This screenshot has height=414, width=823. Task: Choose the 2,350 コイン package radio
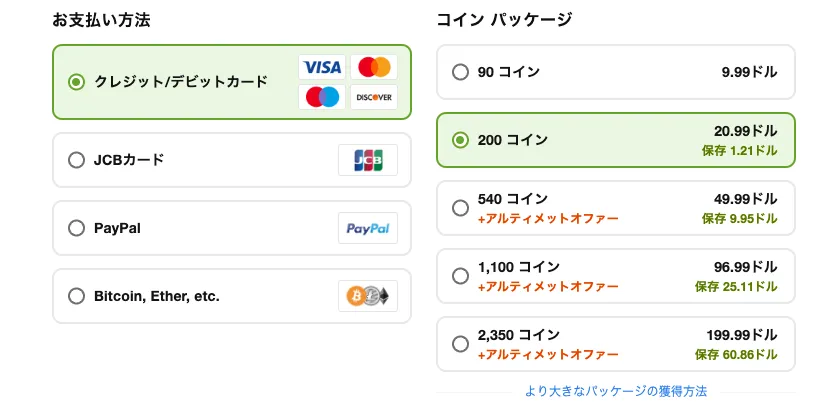460,344
